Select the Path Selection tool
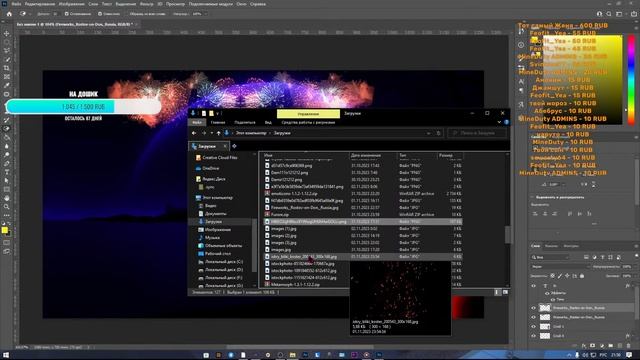Viewport: 640px width, 360px height. point(7,180)
